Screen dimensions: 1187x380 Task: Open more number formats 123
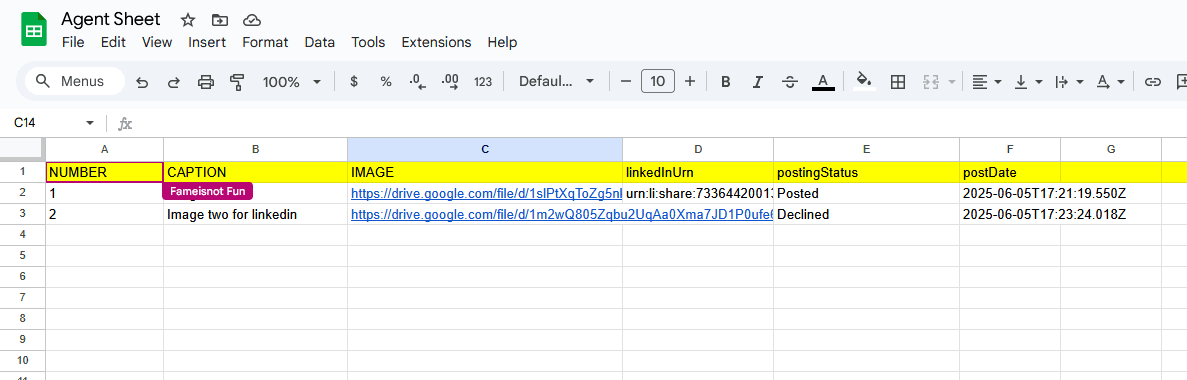click(x=483, y=82)
